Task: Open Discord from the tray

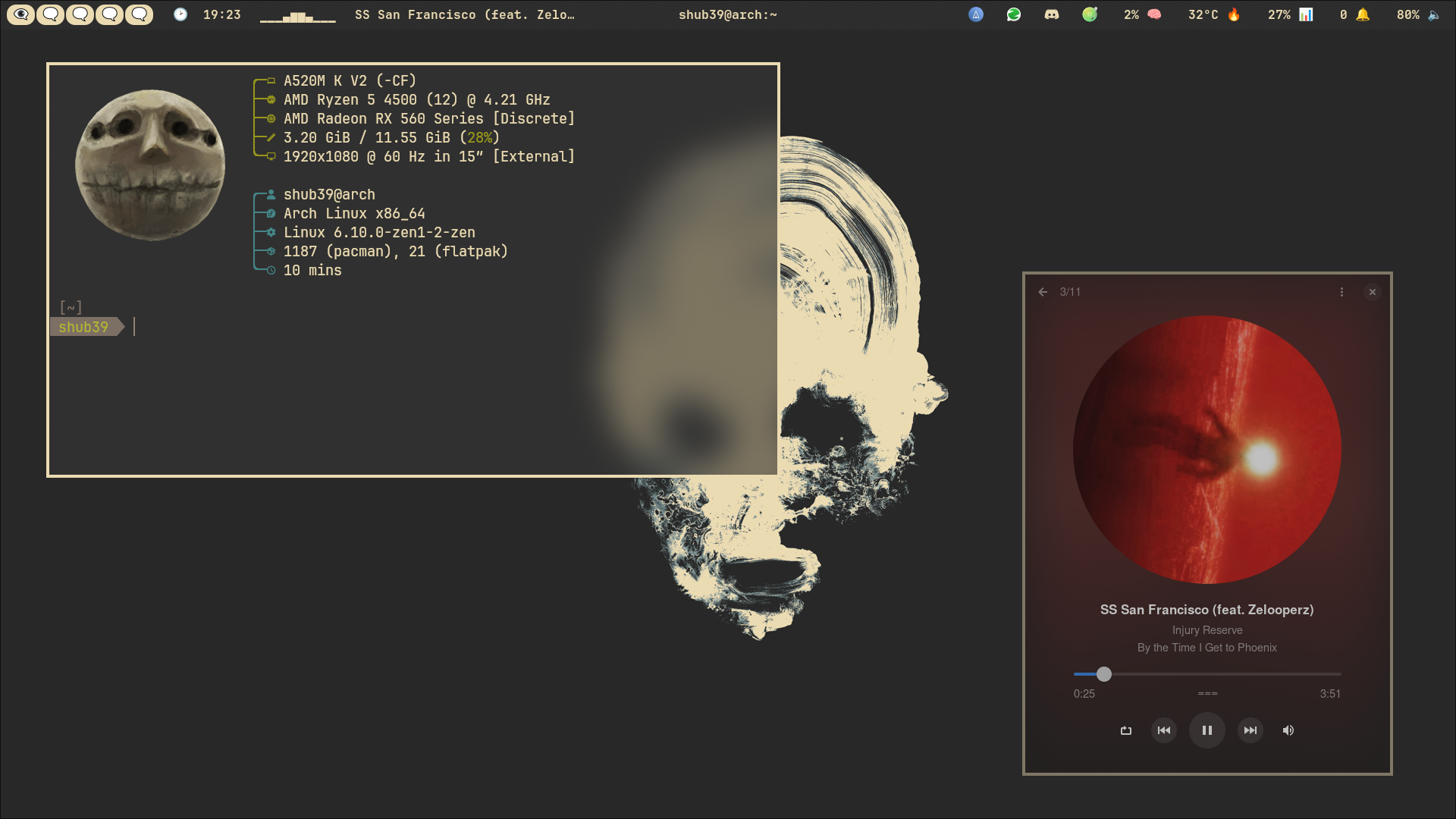Action: pyautogui.click(x=1051, y=14)
